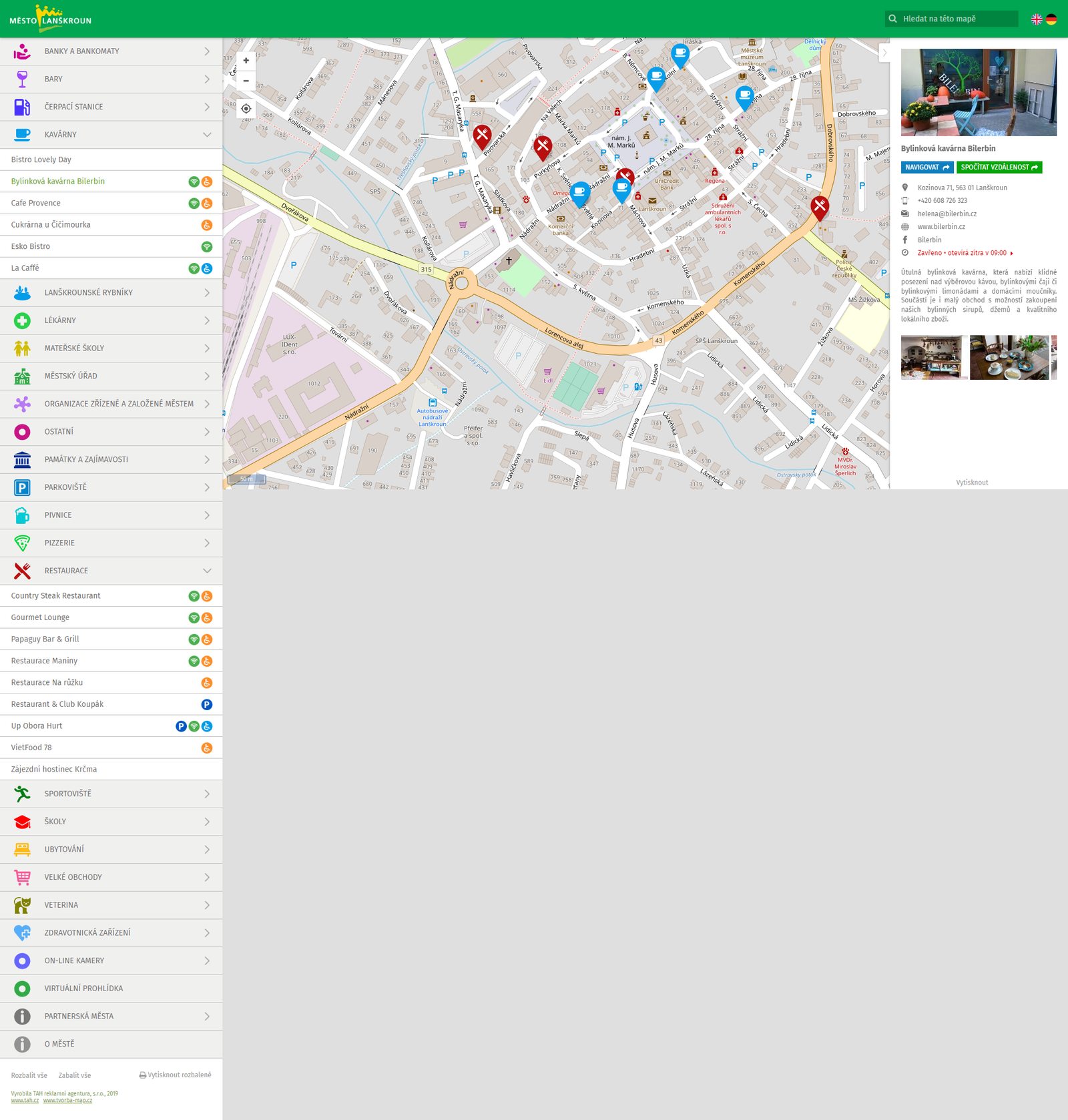Collapse the Restaurace category
This screenshot has width=1068, height=1120.
[x=207, y=571]
